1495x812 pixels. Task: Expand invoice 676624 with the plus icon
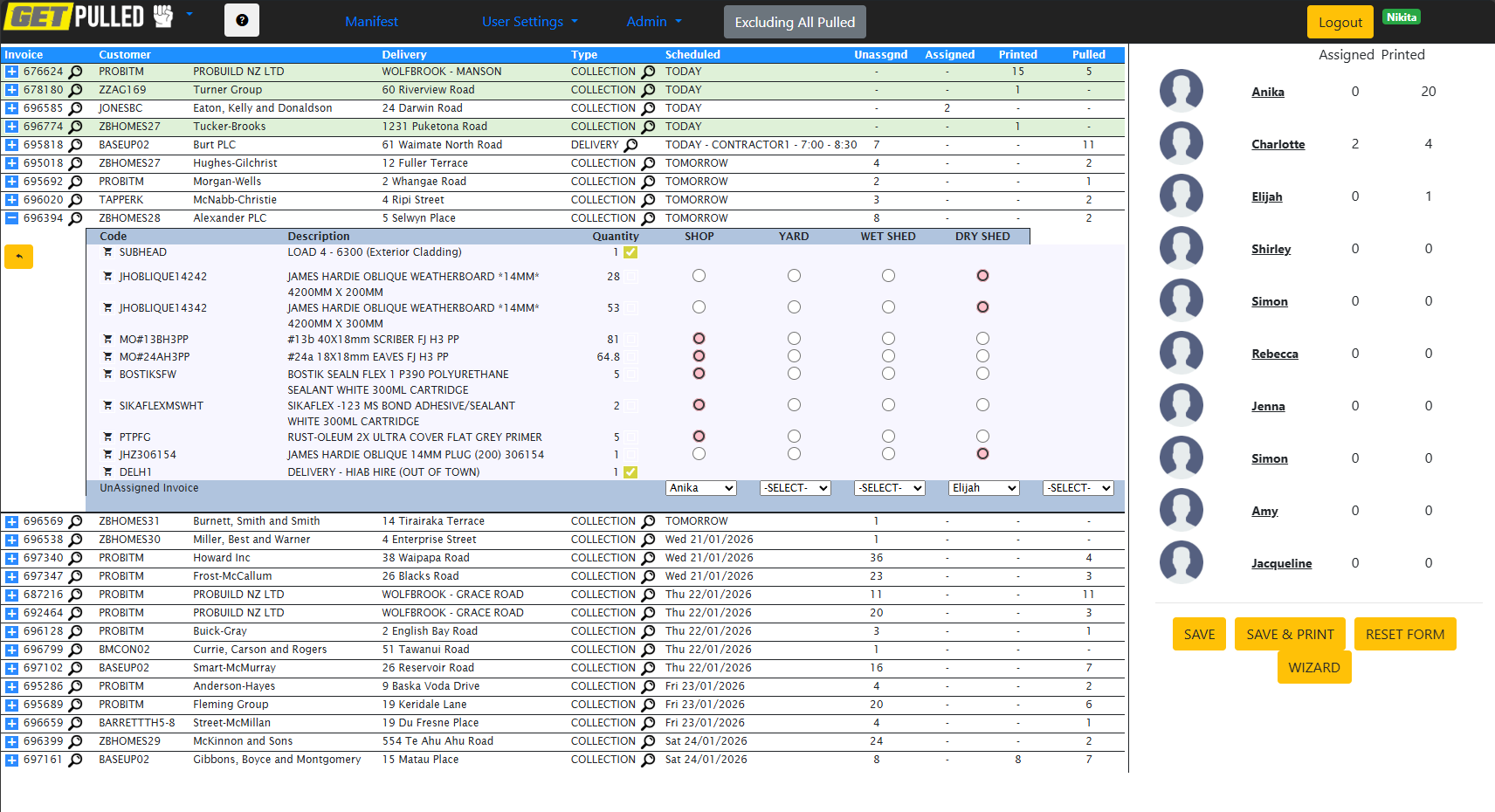(x=10, y=72)
